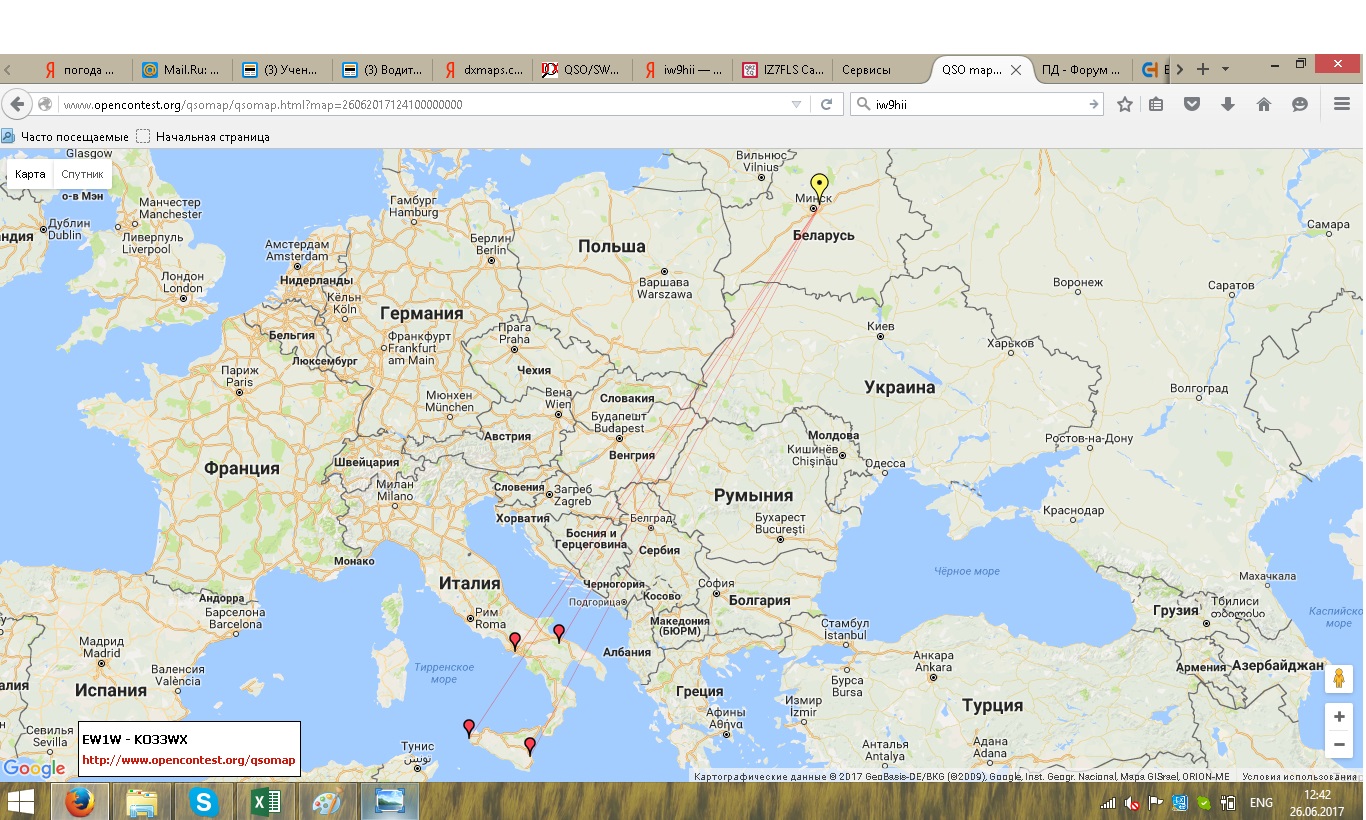The image size is (1366, 820).
Task: Open Часто посещаемые bookmarks folder
Action: [66, 136]
